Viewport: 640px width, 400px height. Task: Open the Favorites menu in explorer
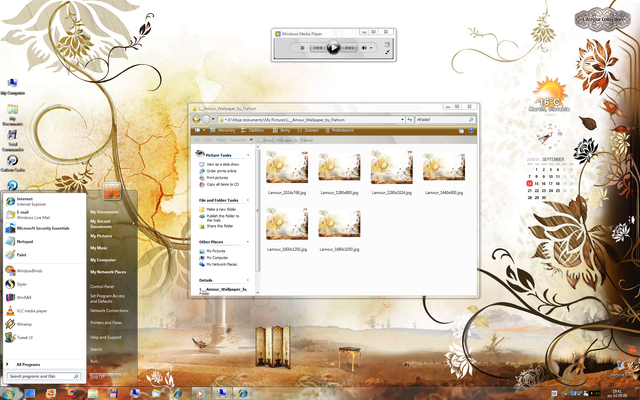[x=238, y=140]
